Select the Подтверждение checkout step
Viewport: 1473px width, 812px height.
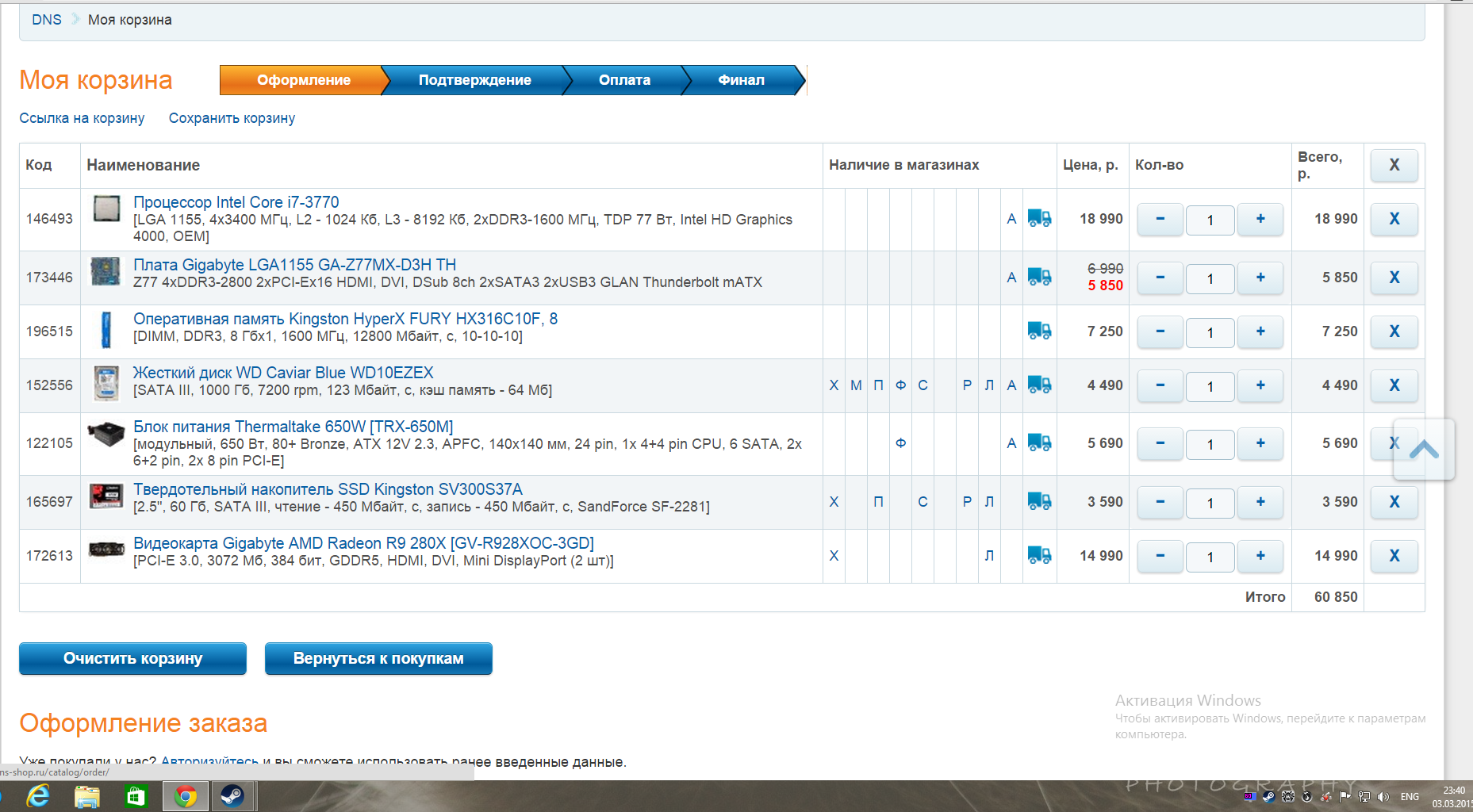[x=475, y=80]
